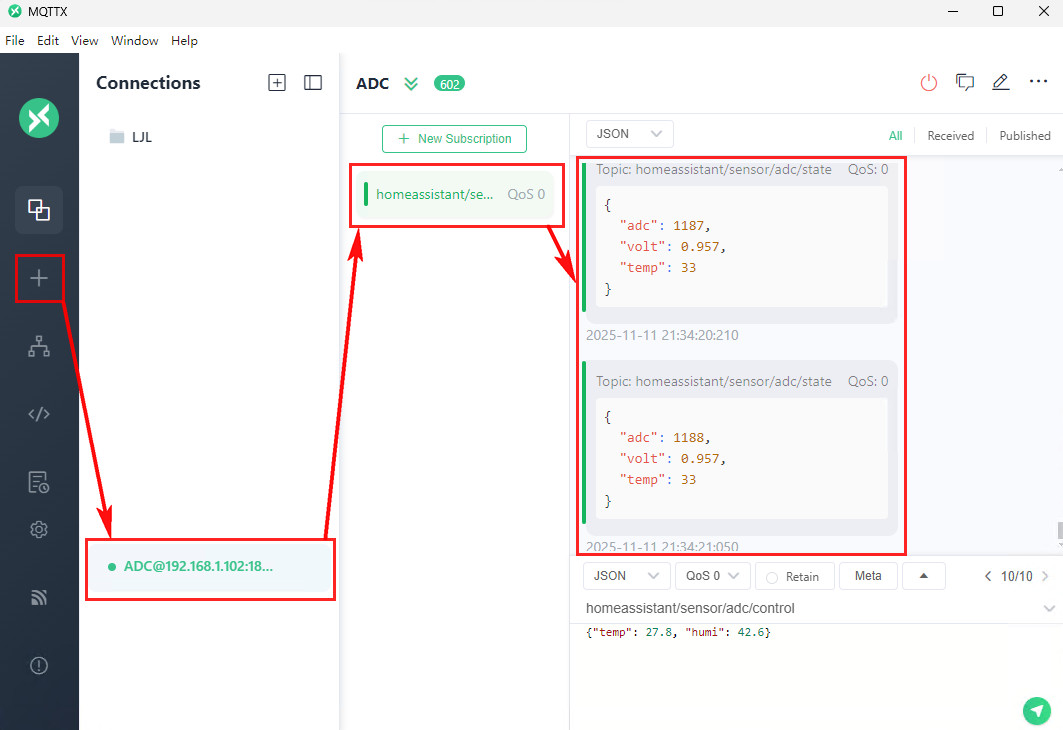Disconnect using the red power icon
Viewport: 1063px width, 730px height.
click(x=929, y=83)
